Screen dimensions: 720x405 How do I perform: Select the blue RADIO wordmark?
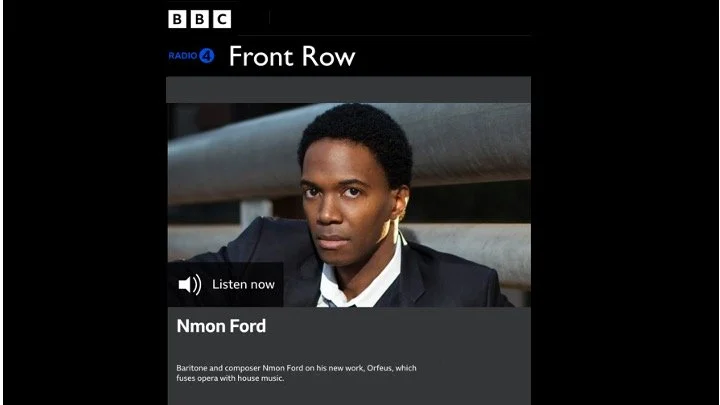click(x=183, y=56)
